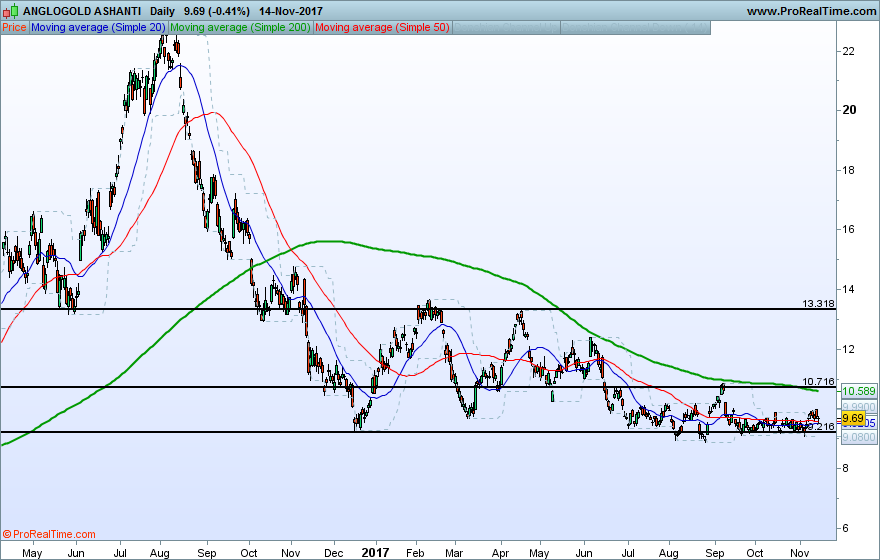Image resolution: width=880 pixels, height=560 pixels.
Task: Click the first May label at time axis start
Action: 32,553
